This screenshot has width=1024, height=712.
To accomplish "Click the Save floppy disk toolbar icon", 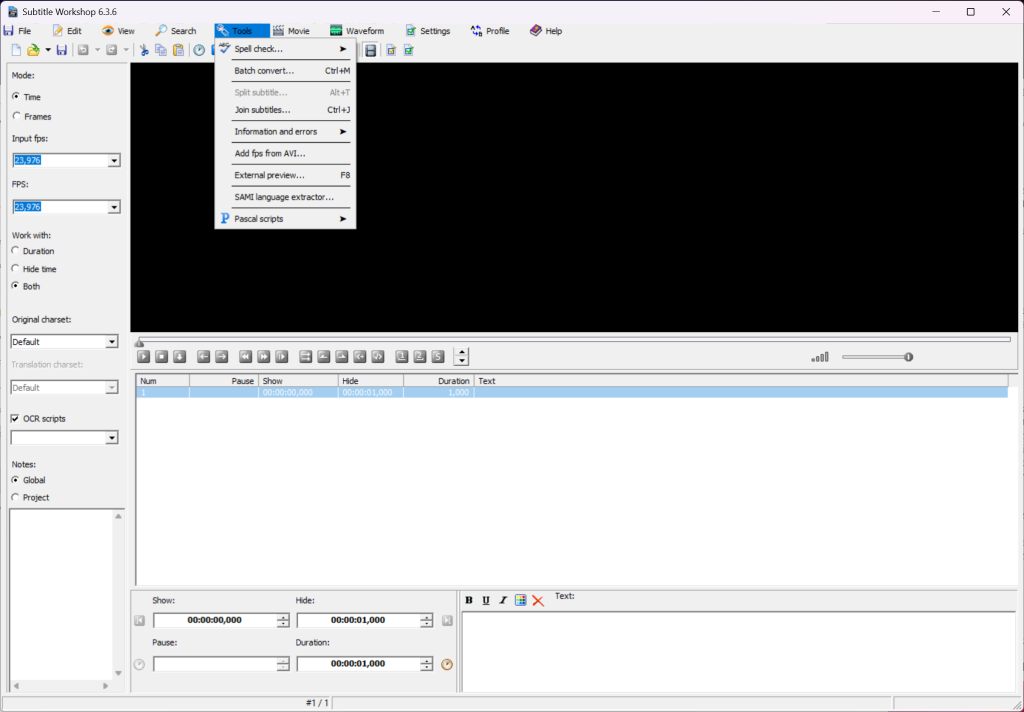I will [61, 50].
